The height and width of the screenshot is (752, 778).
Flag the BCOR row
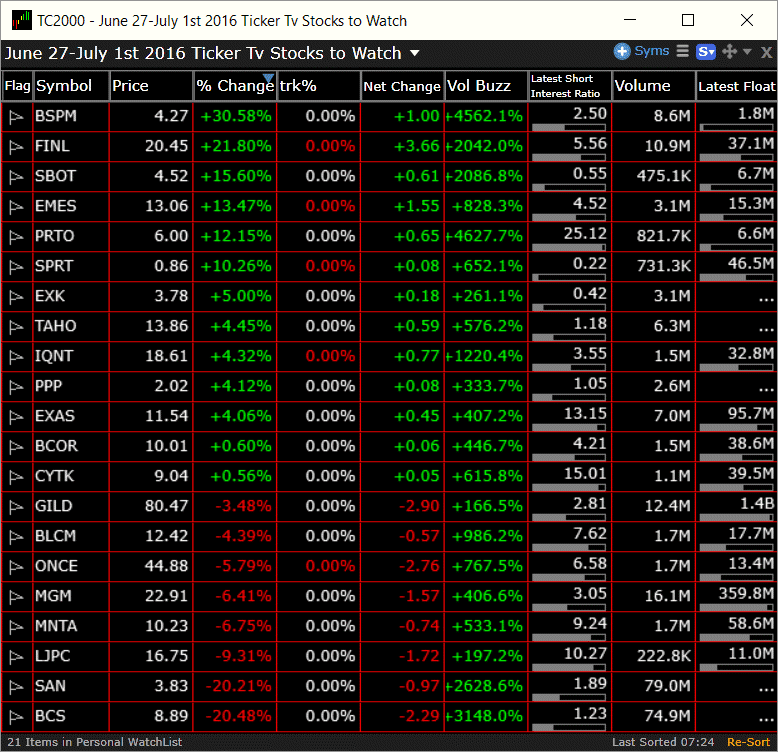pos(16,447)
